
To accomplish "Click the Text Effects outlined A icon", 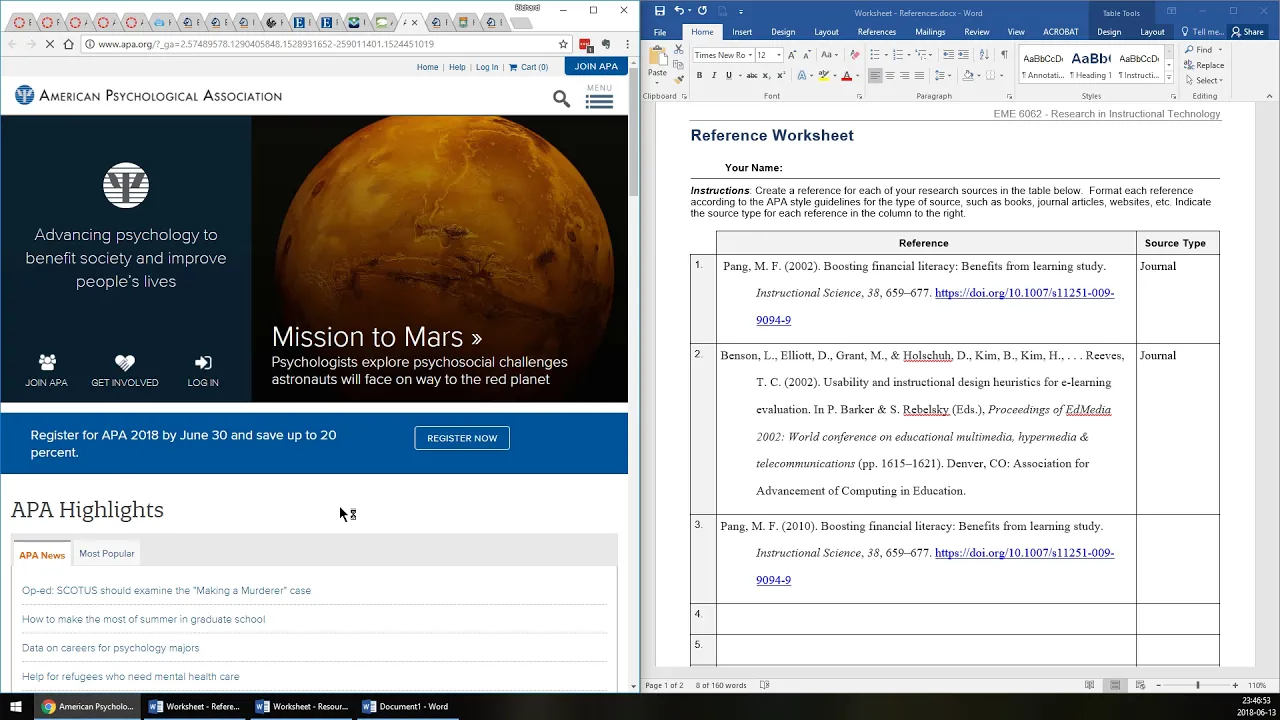I will tap(801, 76).
